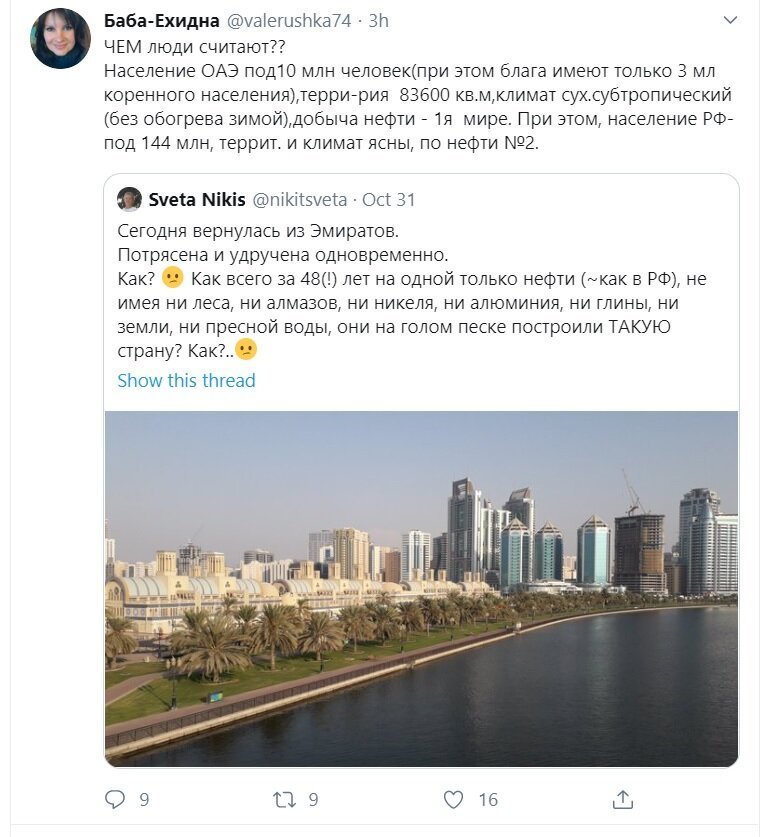The width and height of the screenshot is (781, 837).
Task: Open the reply icon on the tweet
Action: [x=114, y=799]
